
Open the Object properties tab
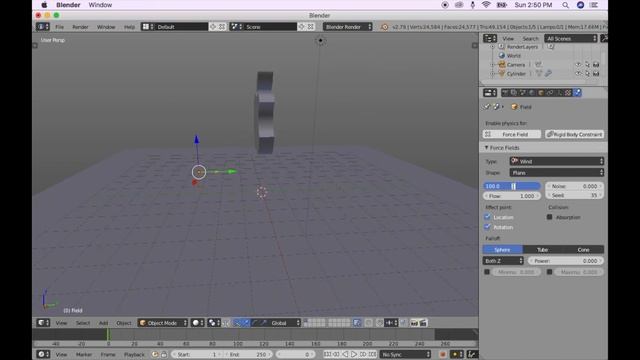[541, 93]
